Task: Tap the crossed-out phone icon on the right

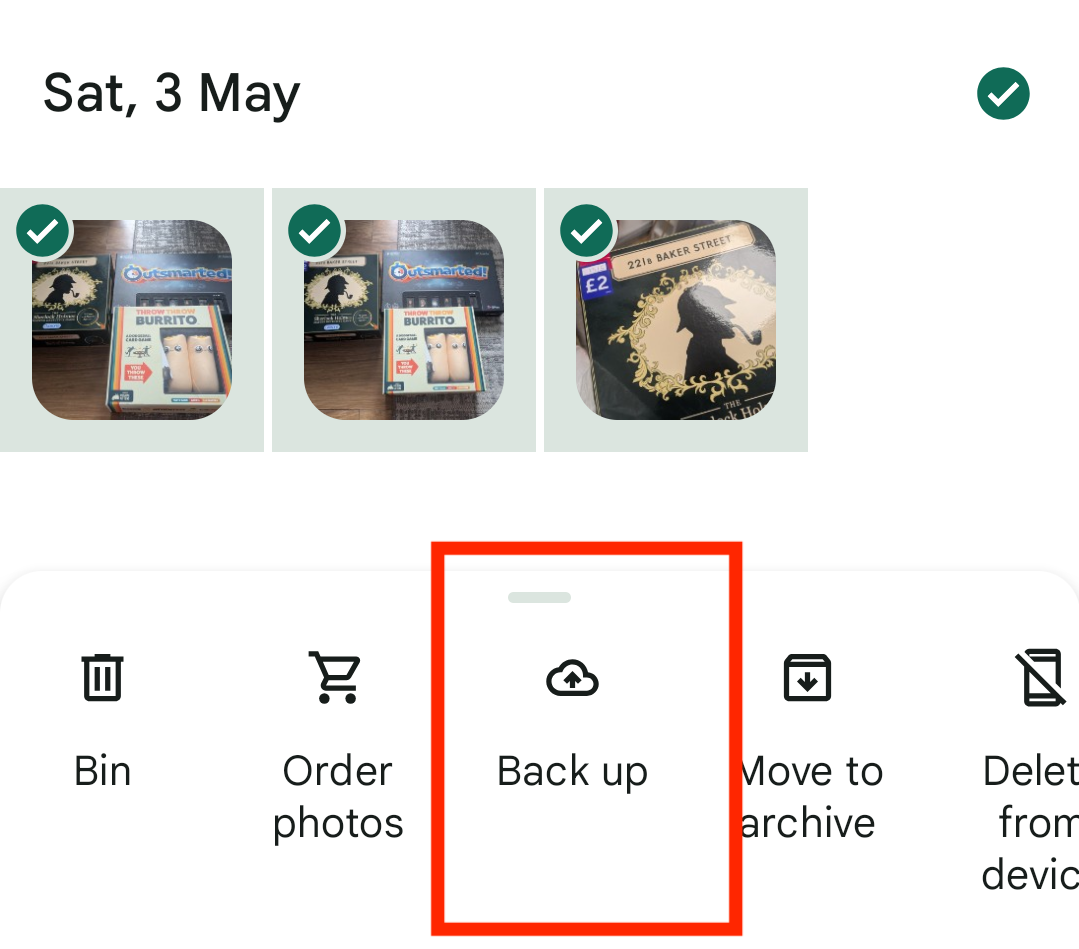Action: (1041, 677)
